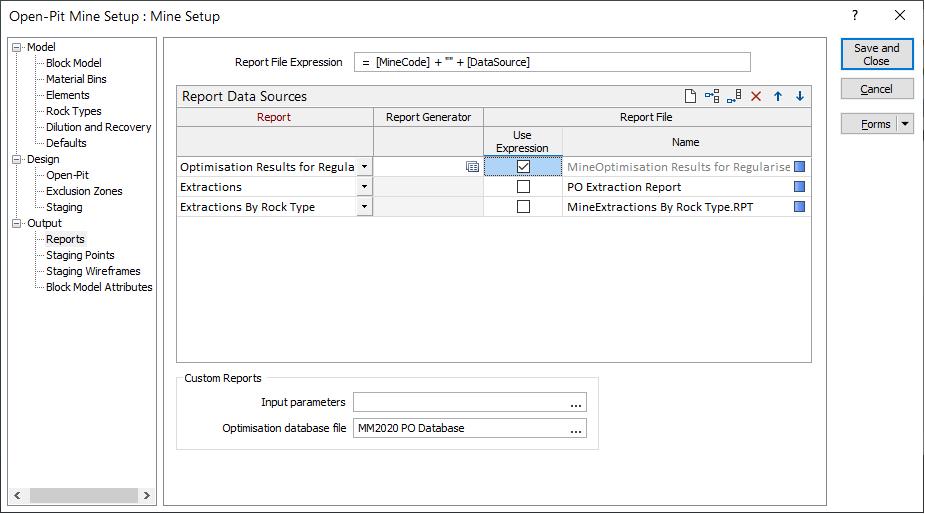Click the insert row icon in Report Data Sources
Image resolution: width=925 pixels, height=514 pixels.
coord(712,96)
